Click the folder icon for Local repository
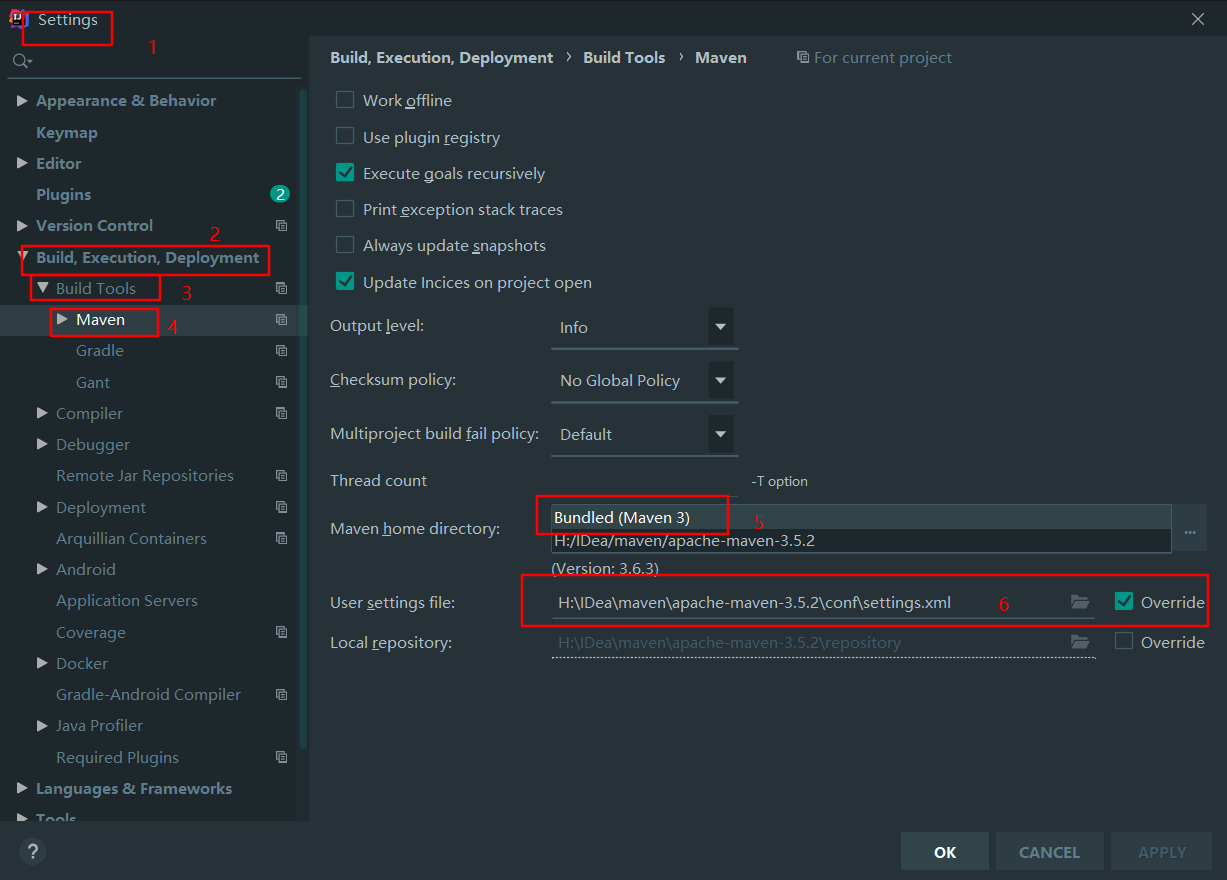 point(1080,642)
